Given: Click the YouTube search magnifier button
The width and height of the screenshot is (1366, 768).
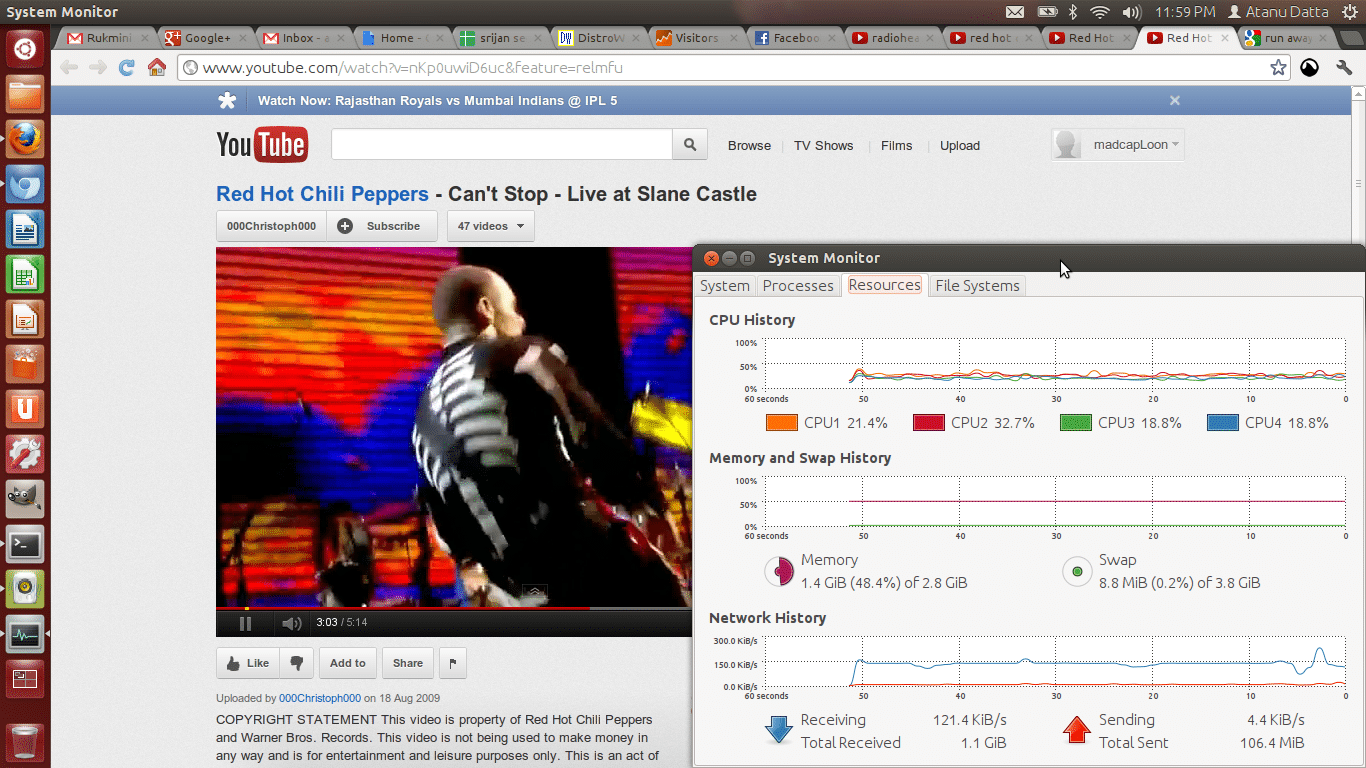Looking at the screenshot, I should pos(689,145).
